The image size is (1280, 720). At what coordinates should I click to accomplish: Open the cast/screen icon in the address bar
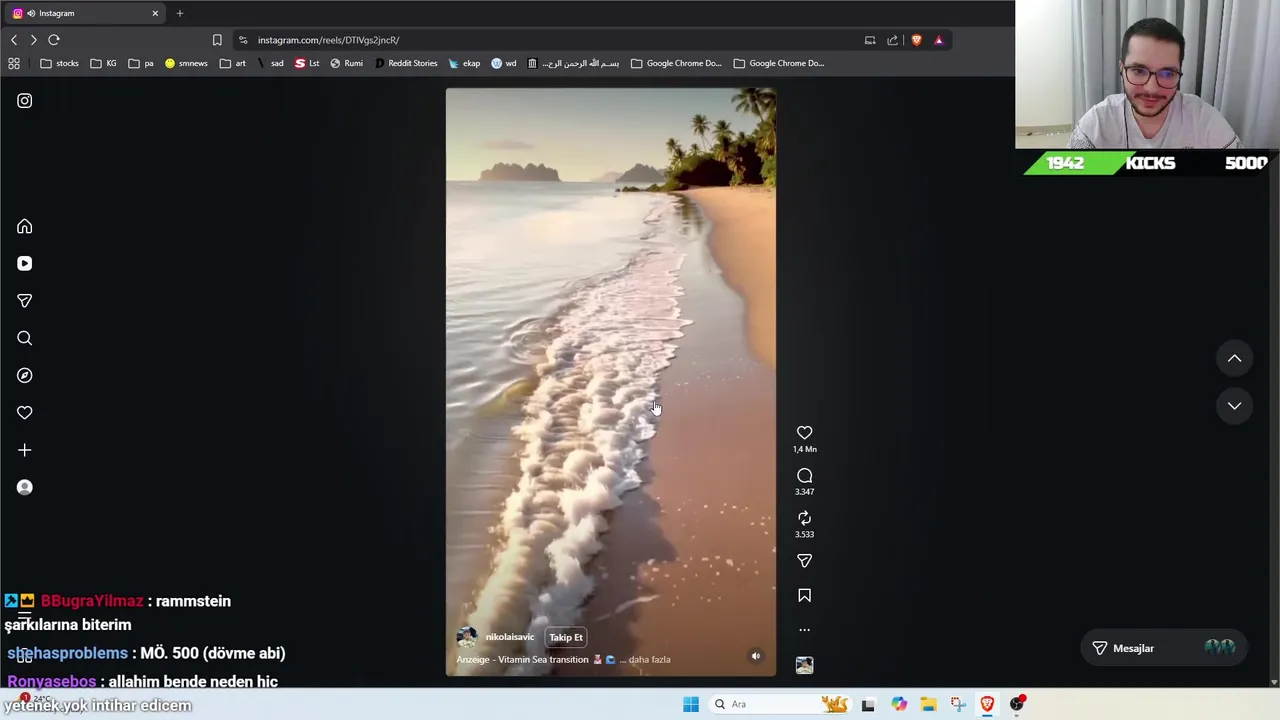point(870,40)
